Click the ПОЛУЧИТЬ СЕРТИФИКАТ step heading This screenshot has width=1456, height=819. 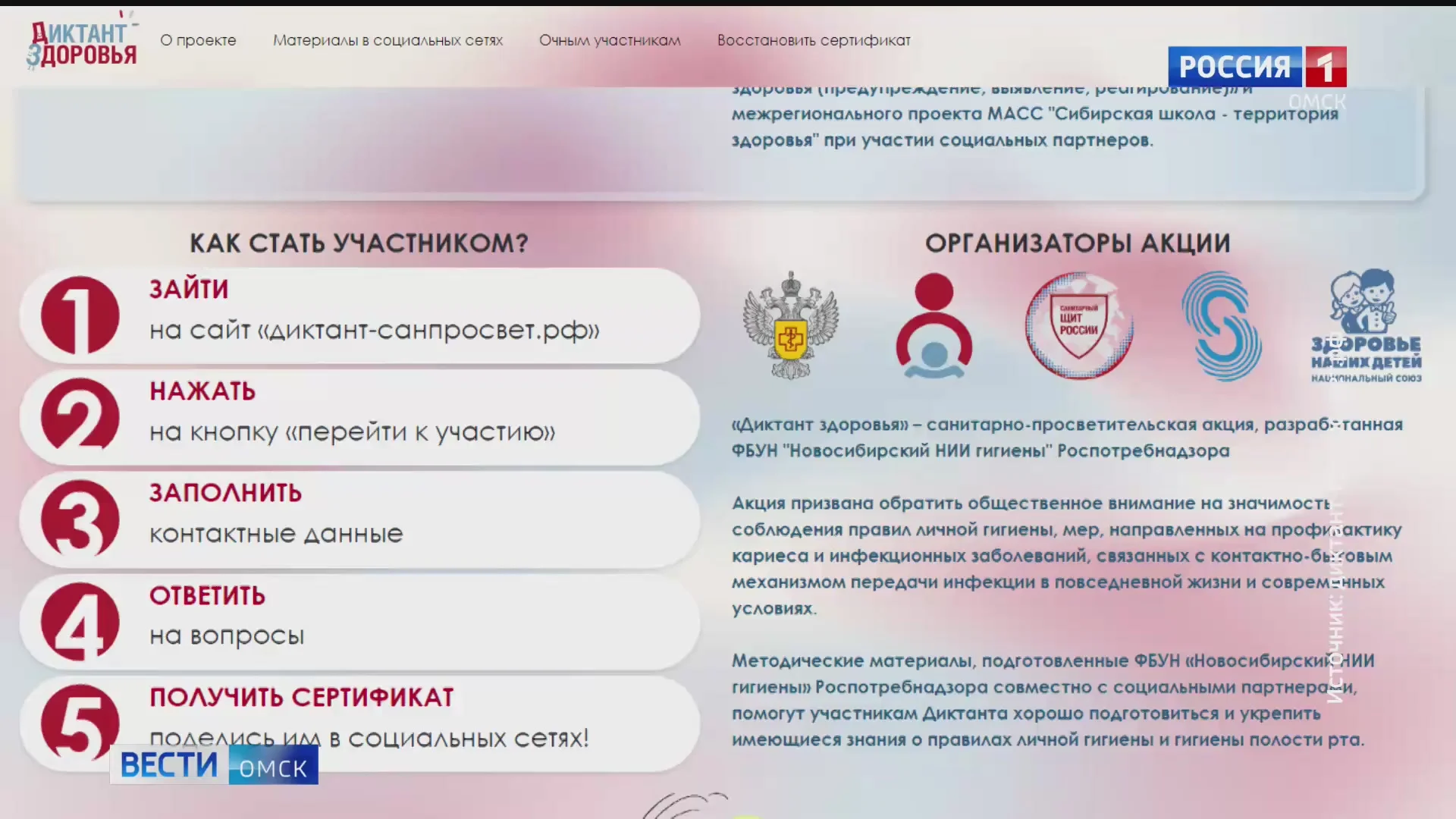(x=301, y=698)
